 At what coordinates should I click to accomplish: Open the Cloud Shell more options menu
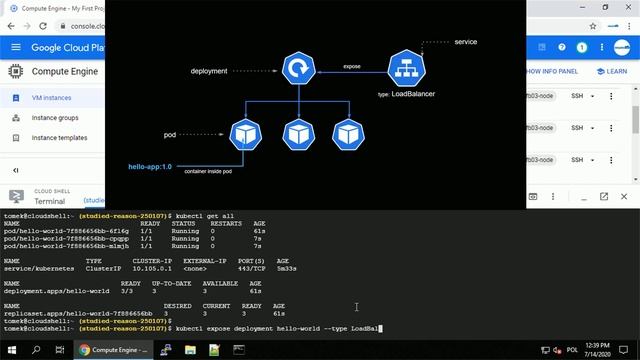pyautogui.click(x=553, y=197)
